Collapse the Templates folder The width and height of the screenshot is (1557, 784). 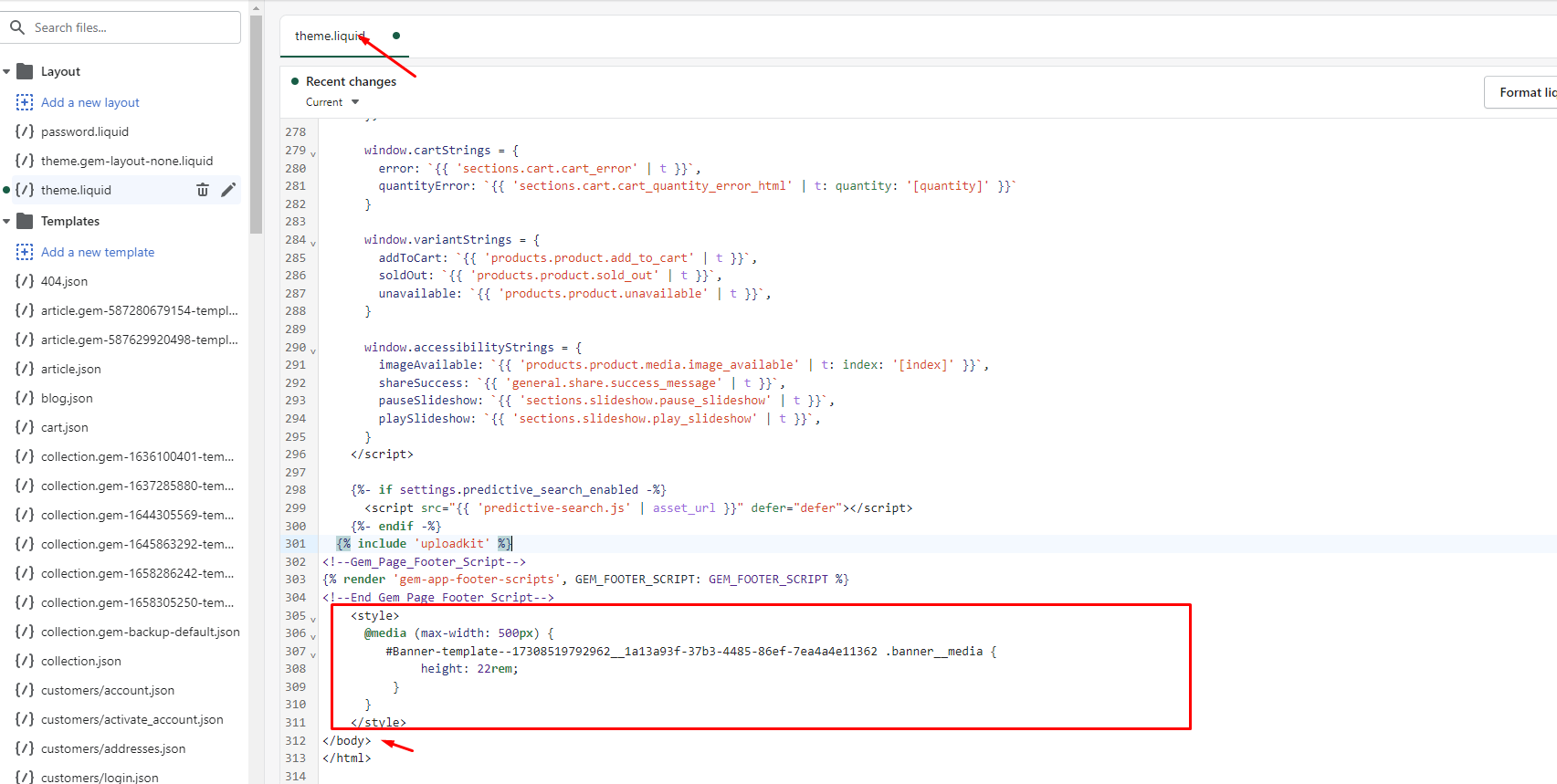tap(6, 221)
